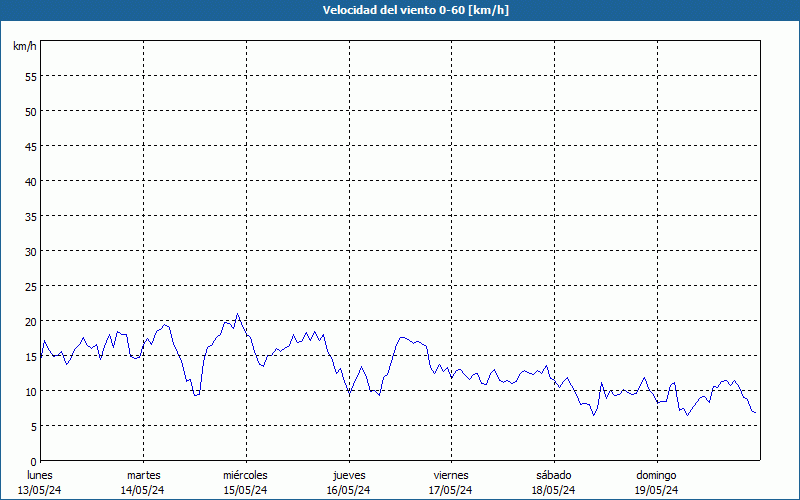This screenshot has width=800, height=500.
Task: Click the title 'Velocidad del viento 0-60 [km/h]'
Action: [415, 10]
